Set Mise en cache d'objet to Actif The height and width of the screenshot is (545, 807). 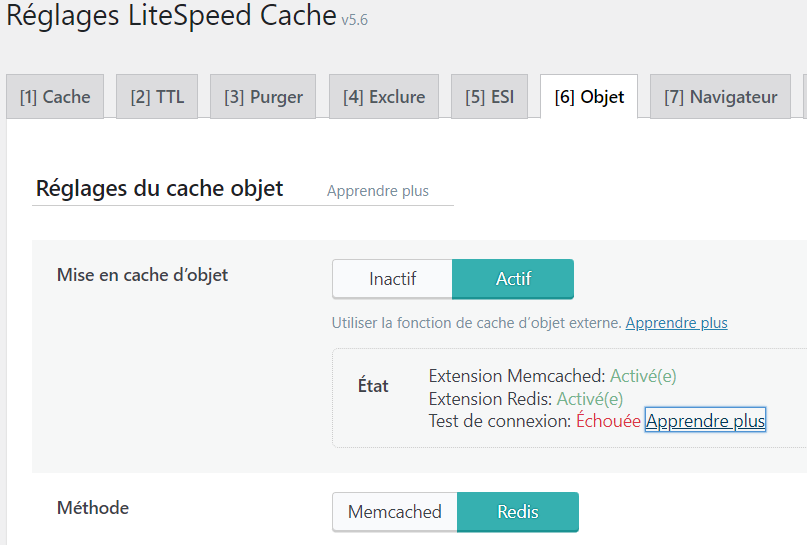(513, 279)
